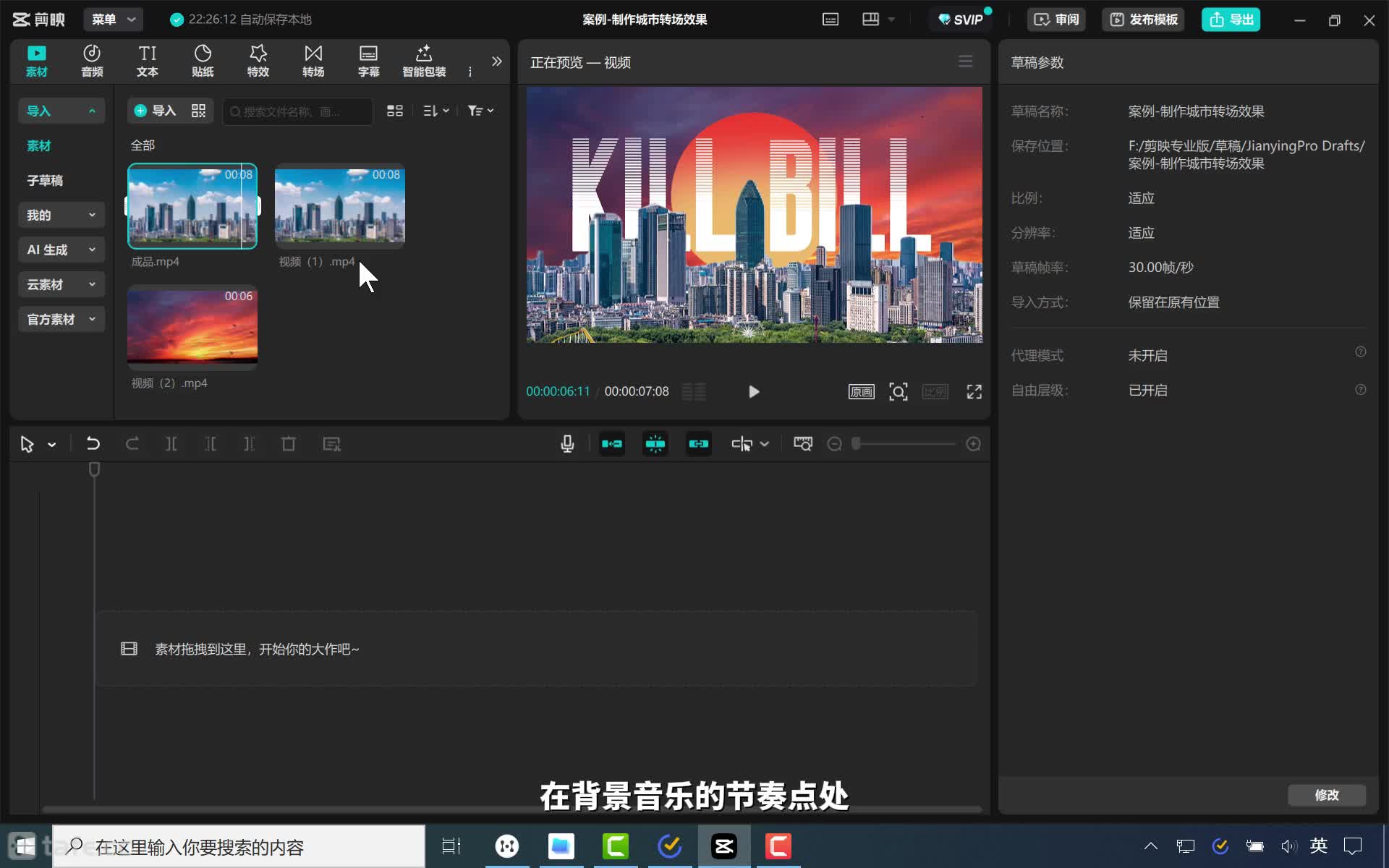The image size is (1389, 868).
Task: Open the 音频 audio tab
Action: pos(92,61)
